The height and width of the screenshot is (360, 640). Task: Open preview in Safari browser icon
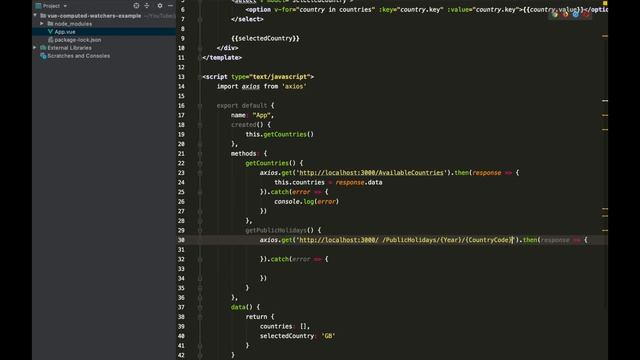click(576, 15)
